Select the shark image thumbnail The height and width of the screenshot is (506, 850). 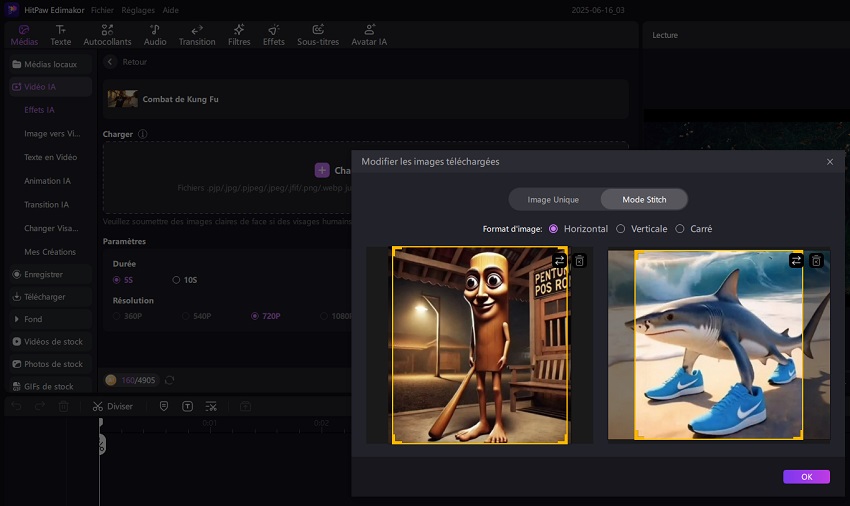pyautogui.click(x=718, y=345)
